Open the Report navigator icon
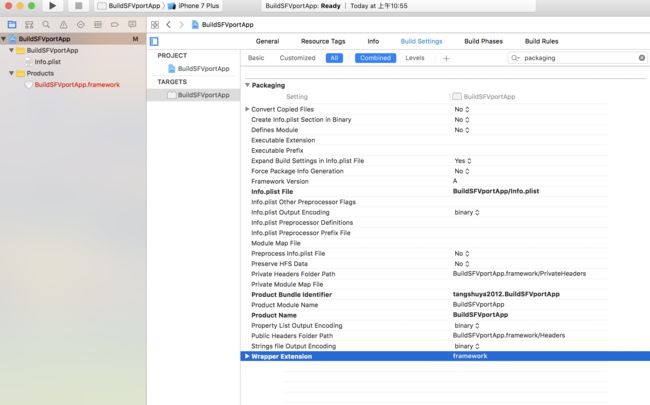Screen dimensions: 650x405 tap(132, 24)
